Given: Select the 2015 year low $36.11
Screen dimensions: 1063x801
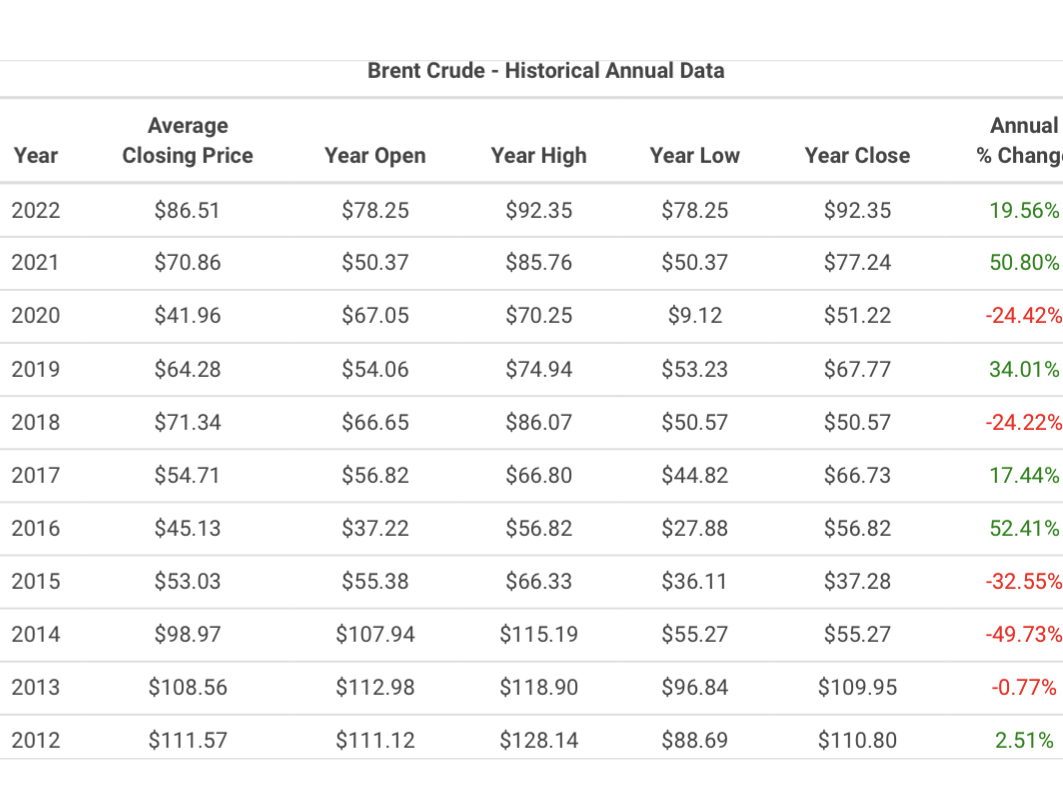Looking at the screenshot, I should 695,581.
